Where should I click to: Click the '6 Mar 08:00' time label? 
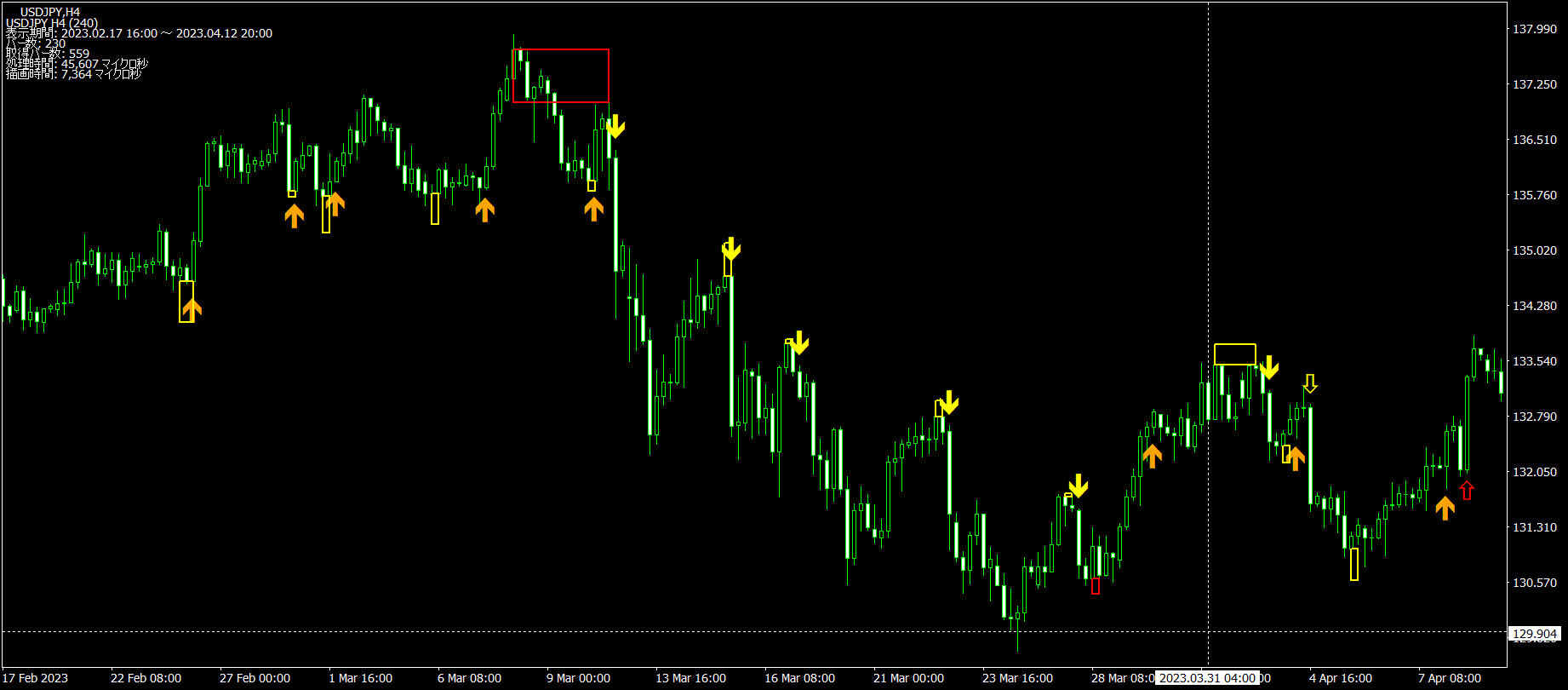tap(470, 678)
